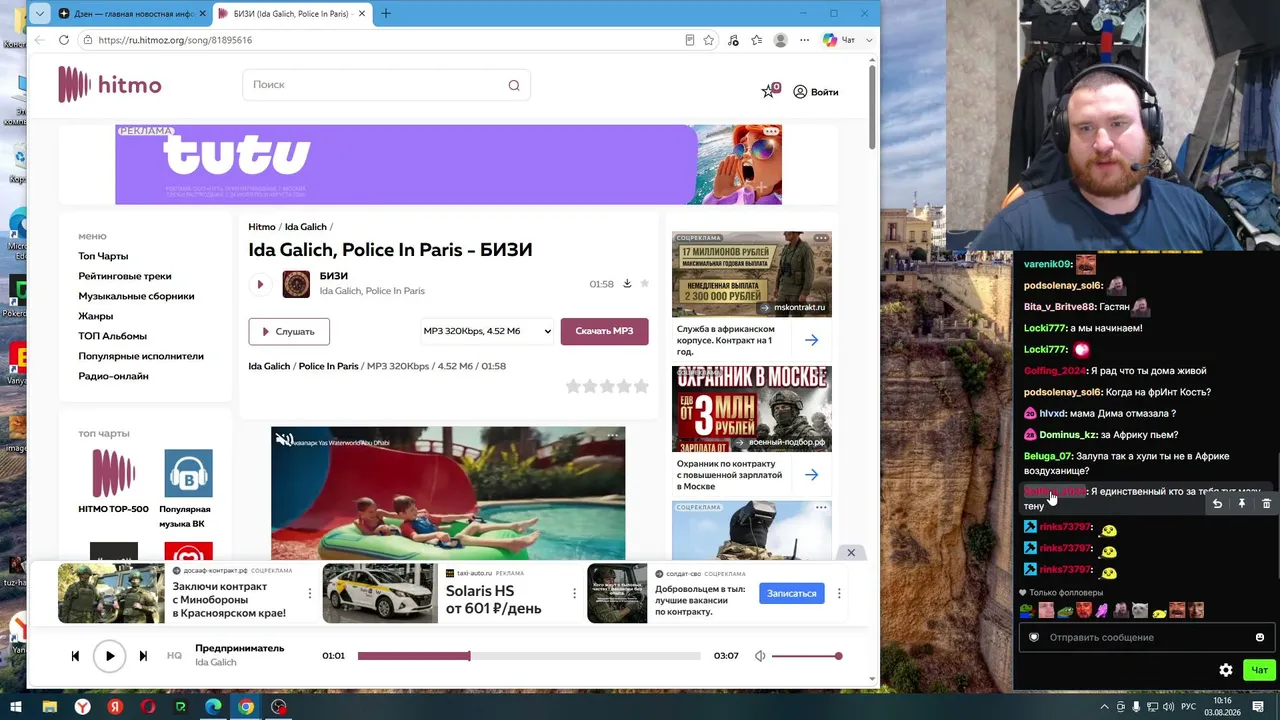Open the Copilot Чат button in browser toolbar
The image size is (1280, 720).
[838, 40]
